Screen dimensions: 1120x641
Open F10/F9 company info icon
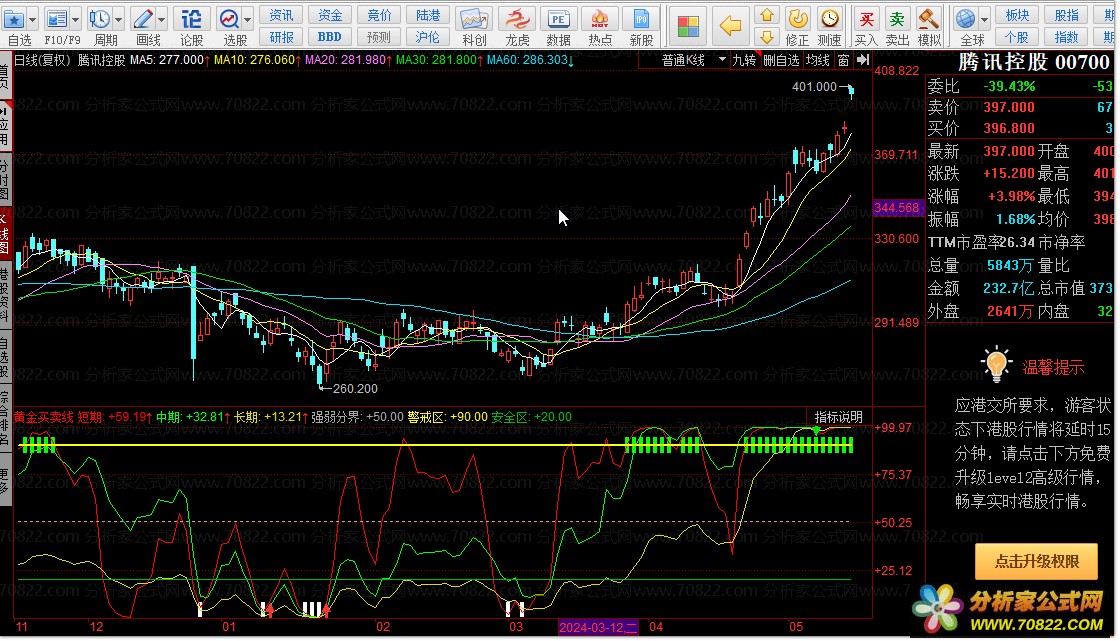click(x=56, y=19)
